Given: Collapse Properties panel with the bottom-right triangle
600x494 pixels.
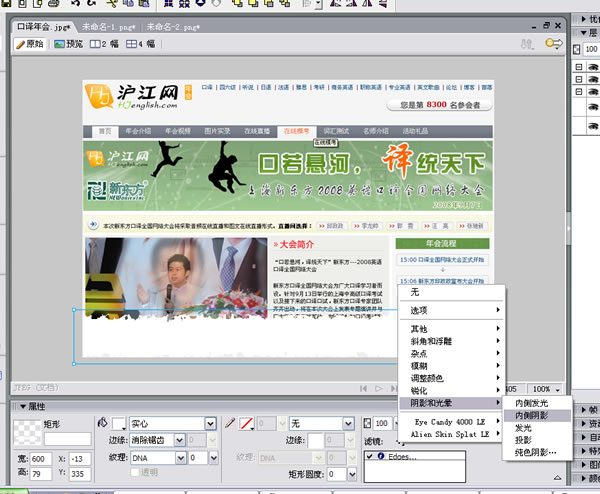Looking at the screenshot, I should 558,478.
